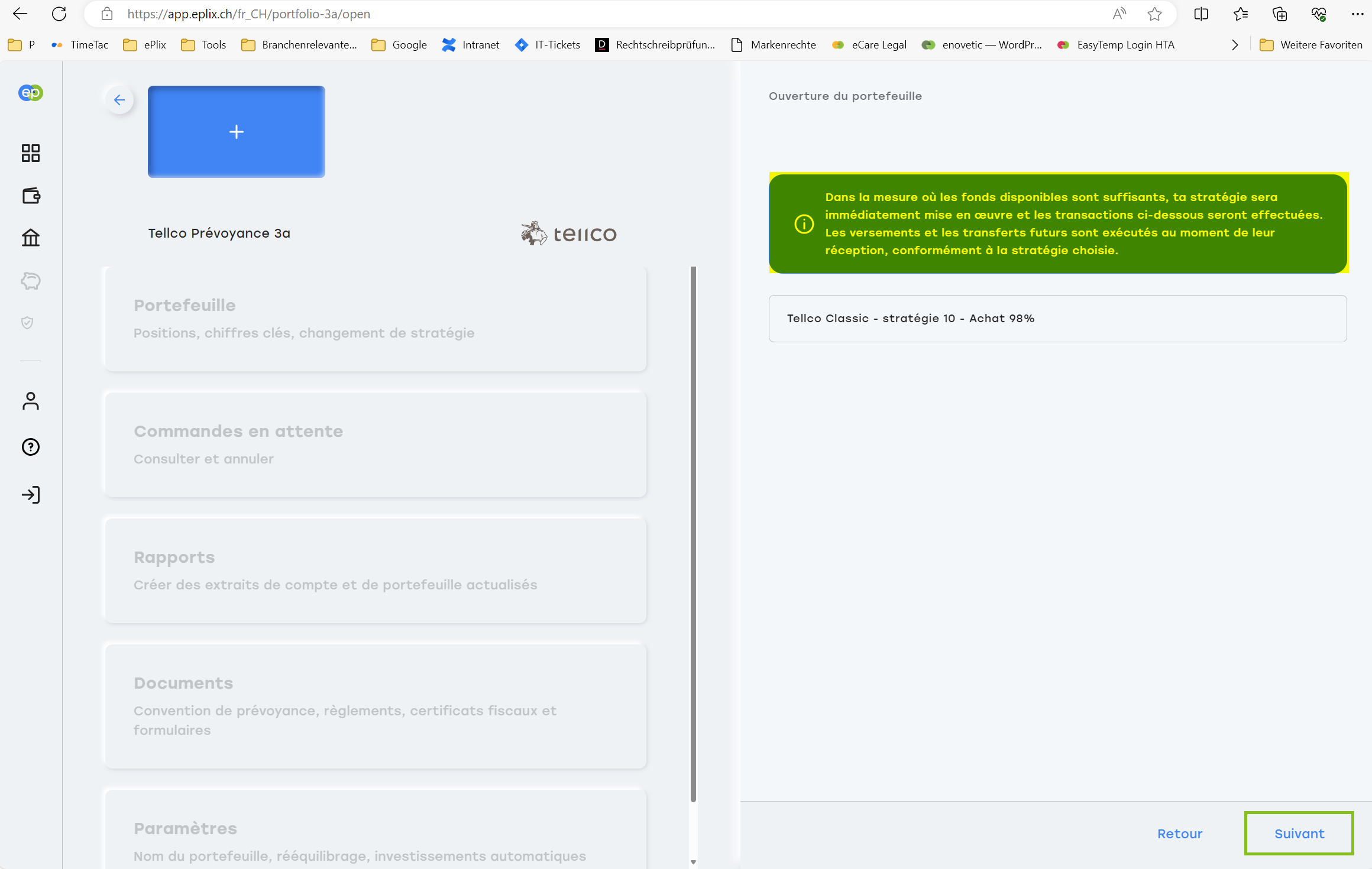Open the EasyTemp Login HTA bookmark

coord(1115,45)
